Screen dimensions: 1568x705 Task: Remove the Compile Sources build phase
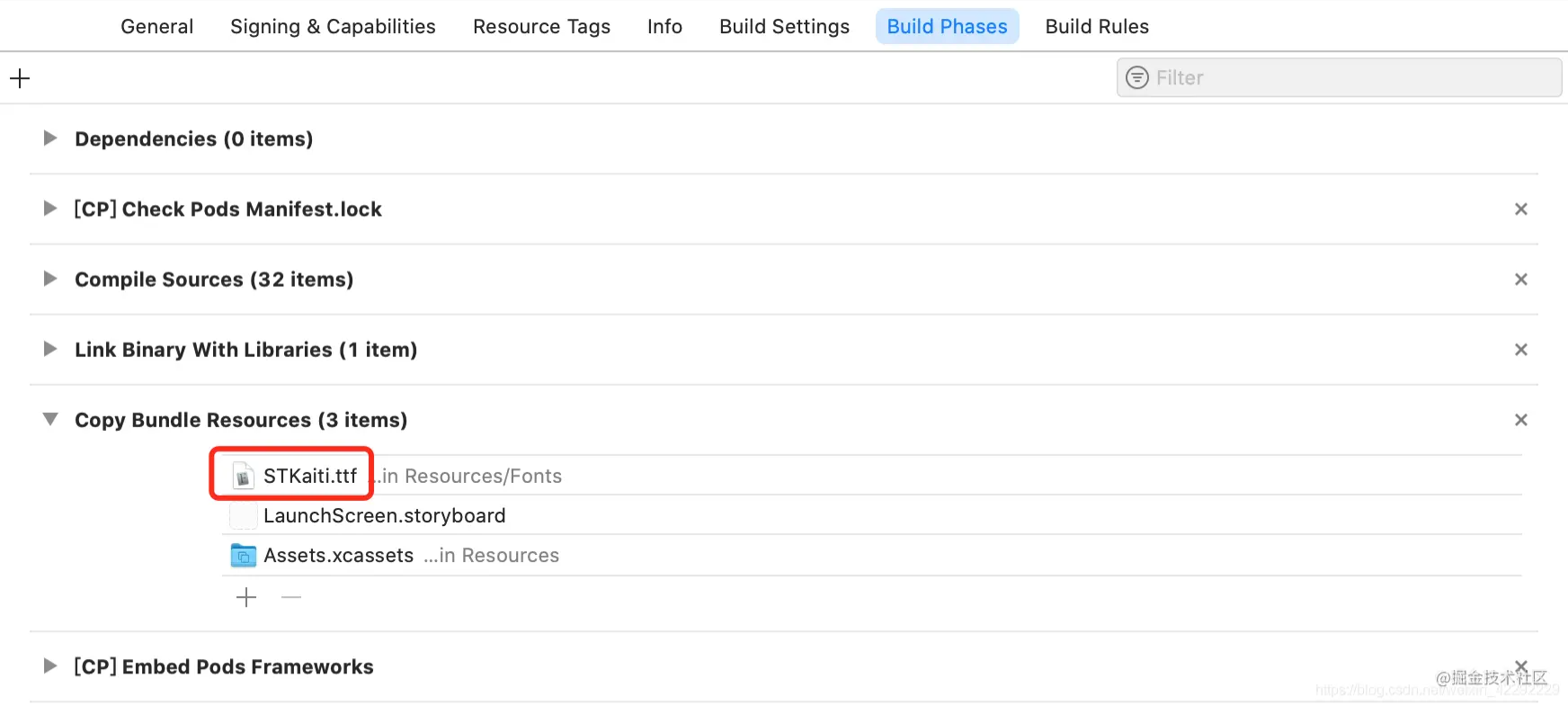[1520, 280]
